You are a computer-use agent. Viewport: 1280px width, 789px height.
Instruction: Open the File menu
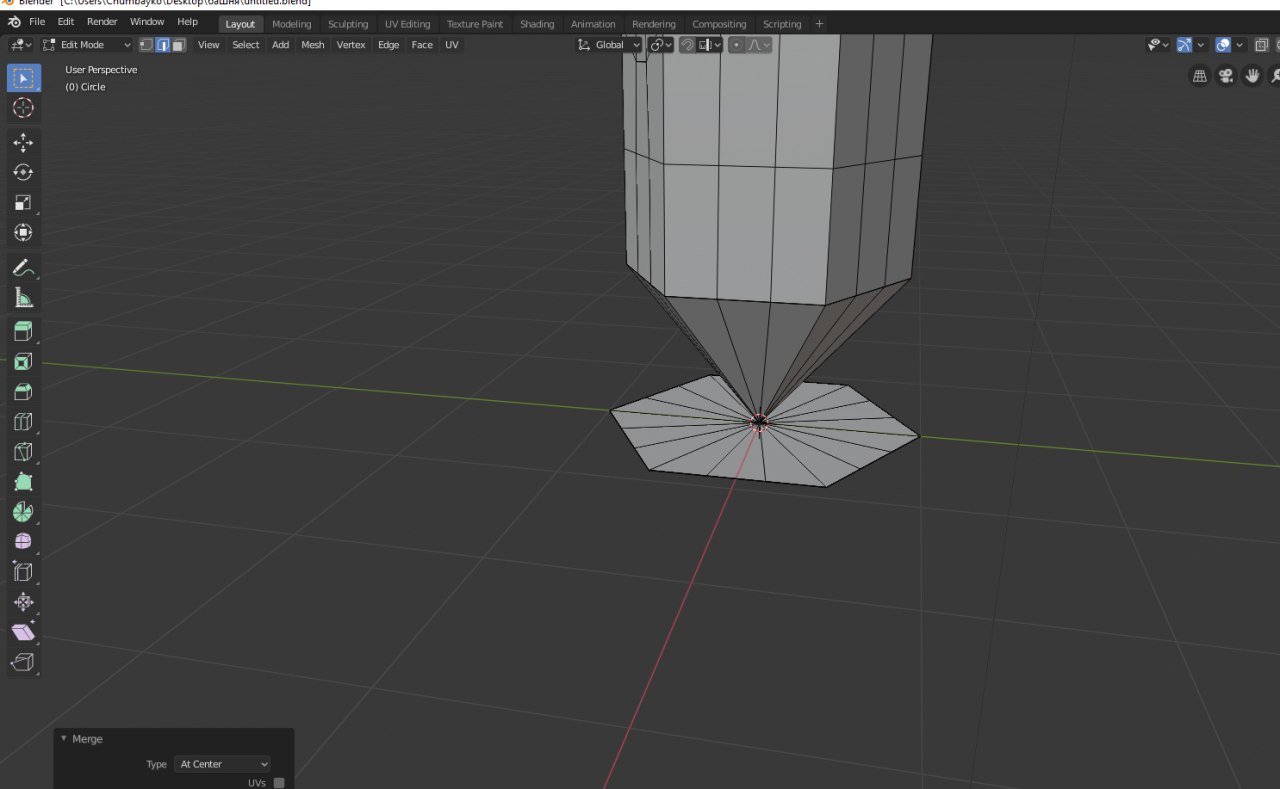(37, 22)
